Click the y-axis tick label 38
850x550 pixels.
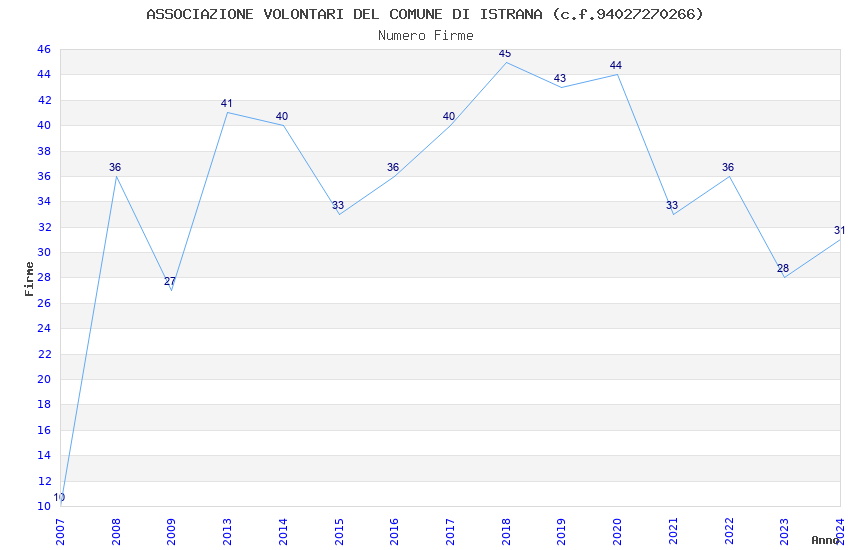[x=44, y=151]
